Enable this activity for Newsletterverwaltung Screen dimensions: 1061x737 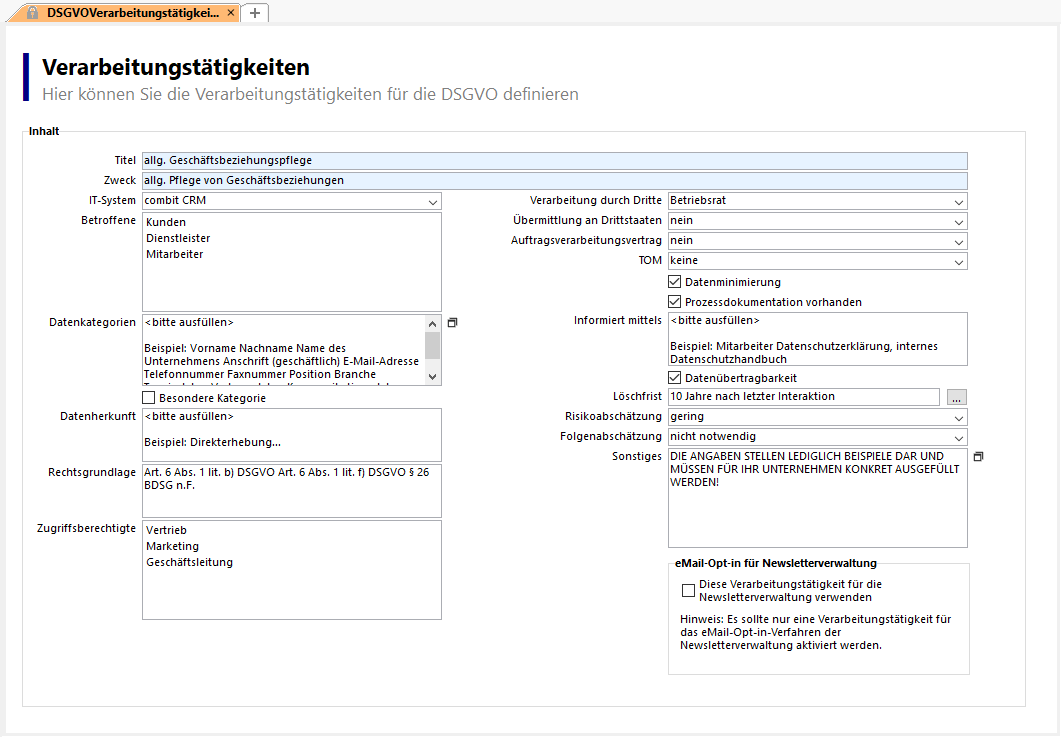[688, 590]
